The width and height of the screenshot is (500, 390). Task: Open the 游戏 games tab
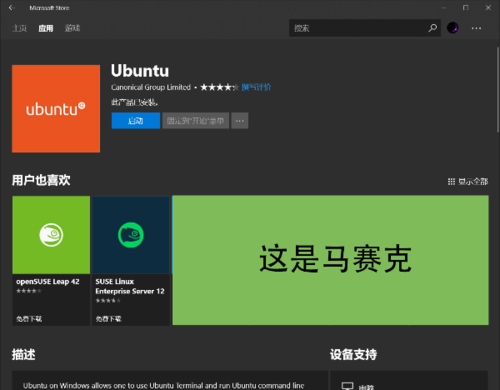[x=72, y=28]
